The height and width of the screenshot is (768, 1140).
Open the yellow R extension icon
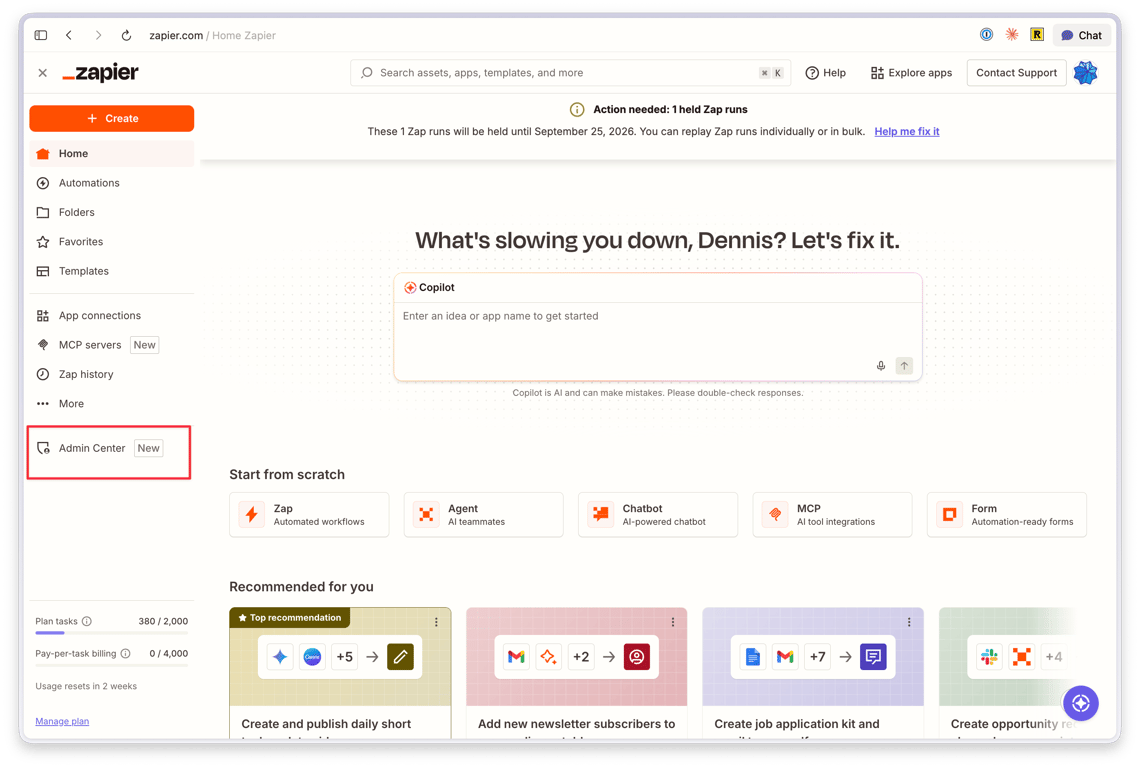click(x=1037, y=34)
